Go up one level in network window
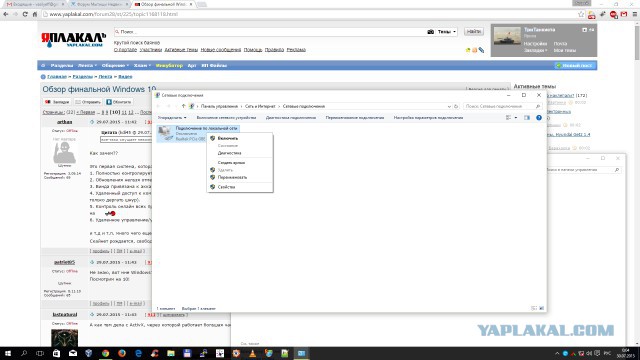The image size is (640, 360). (x=183, y=106)
